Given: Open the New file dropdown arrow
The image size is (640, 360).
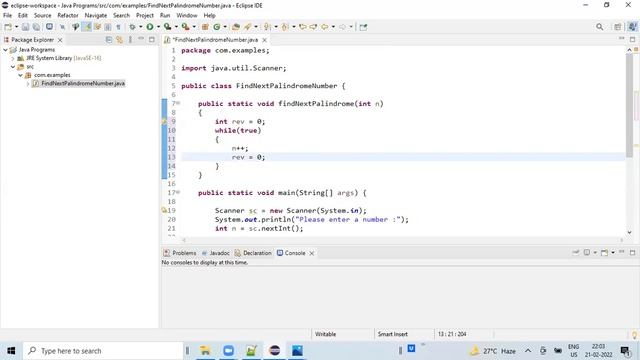Looking at the screenshot, I should coord(16,27).
